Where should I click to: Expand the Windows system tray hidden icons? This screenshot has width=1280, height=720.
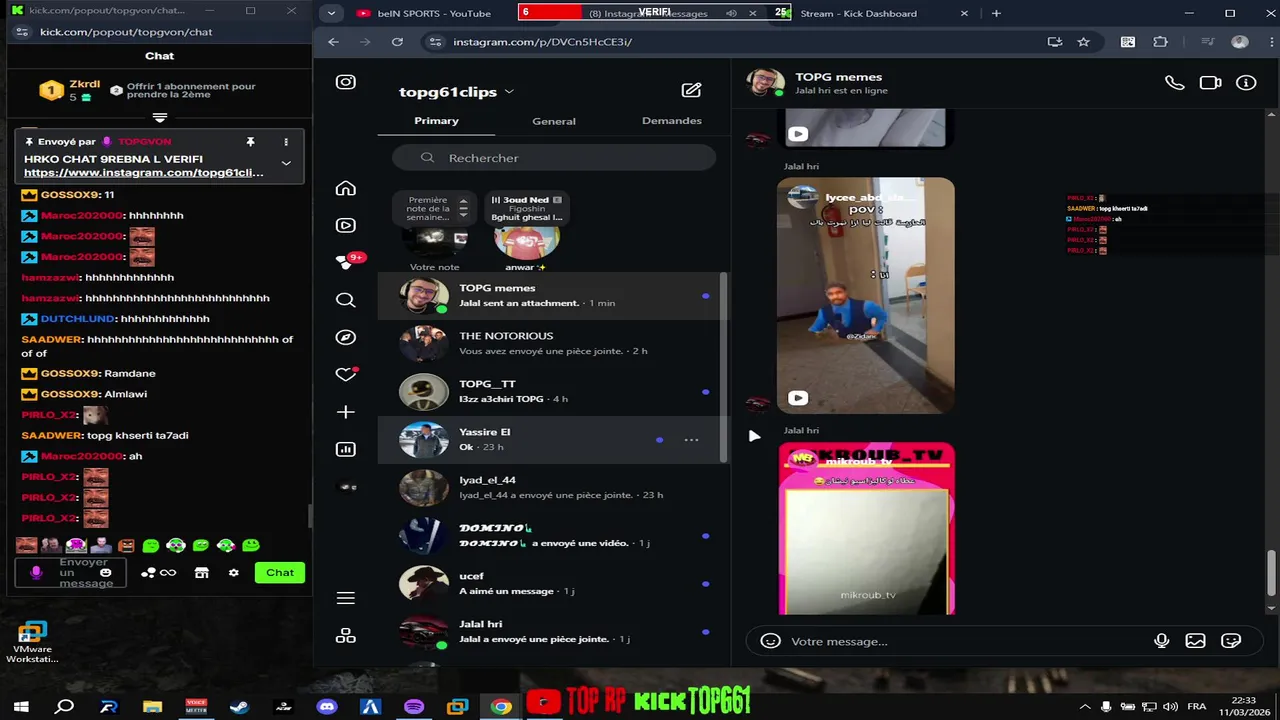pos(1087,706)
